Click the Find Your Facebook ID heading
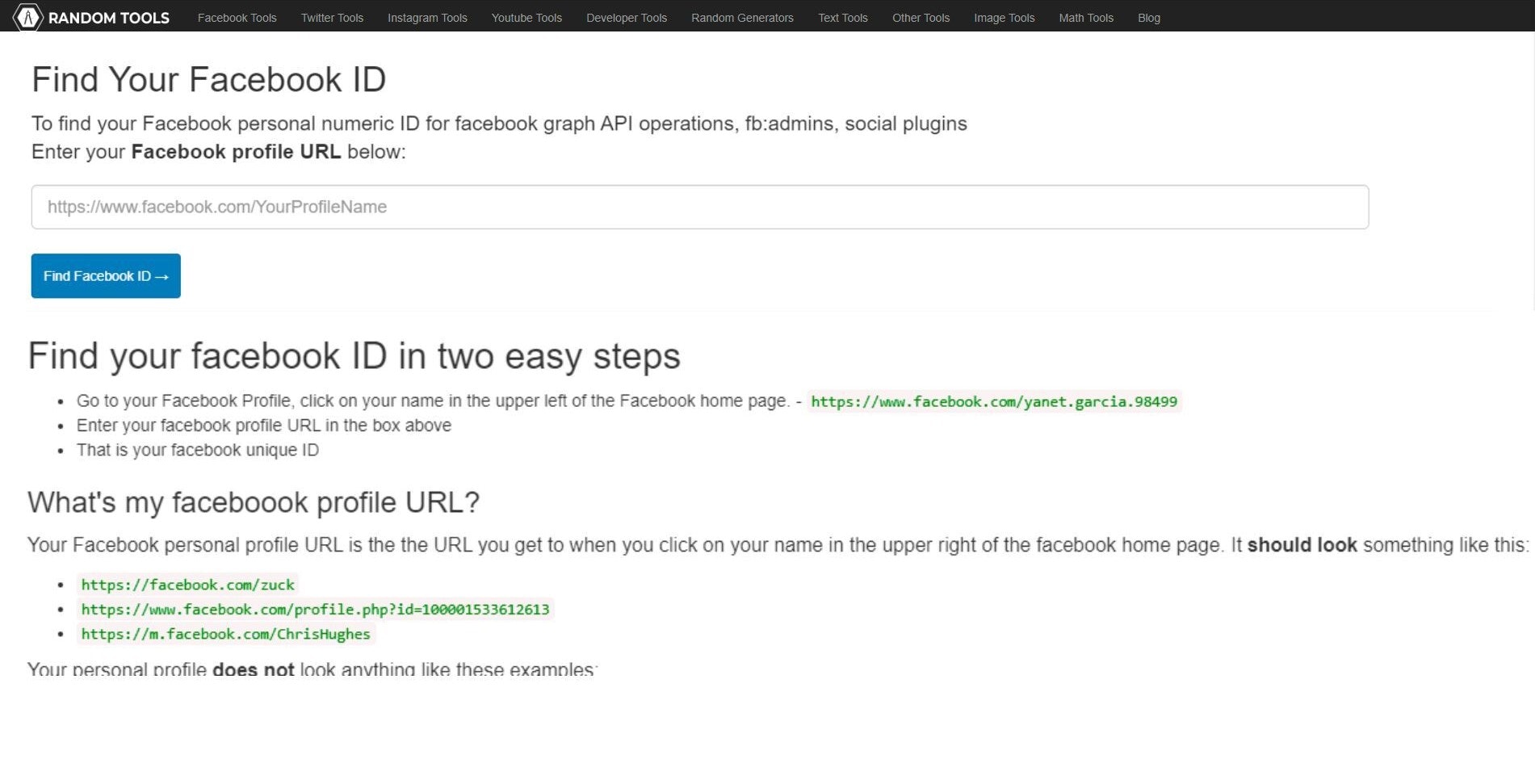Screen dimensions: 1535x784 coord(208,80)
